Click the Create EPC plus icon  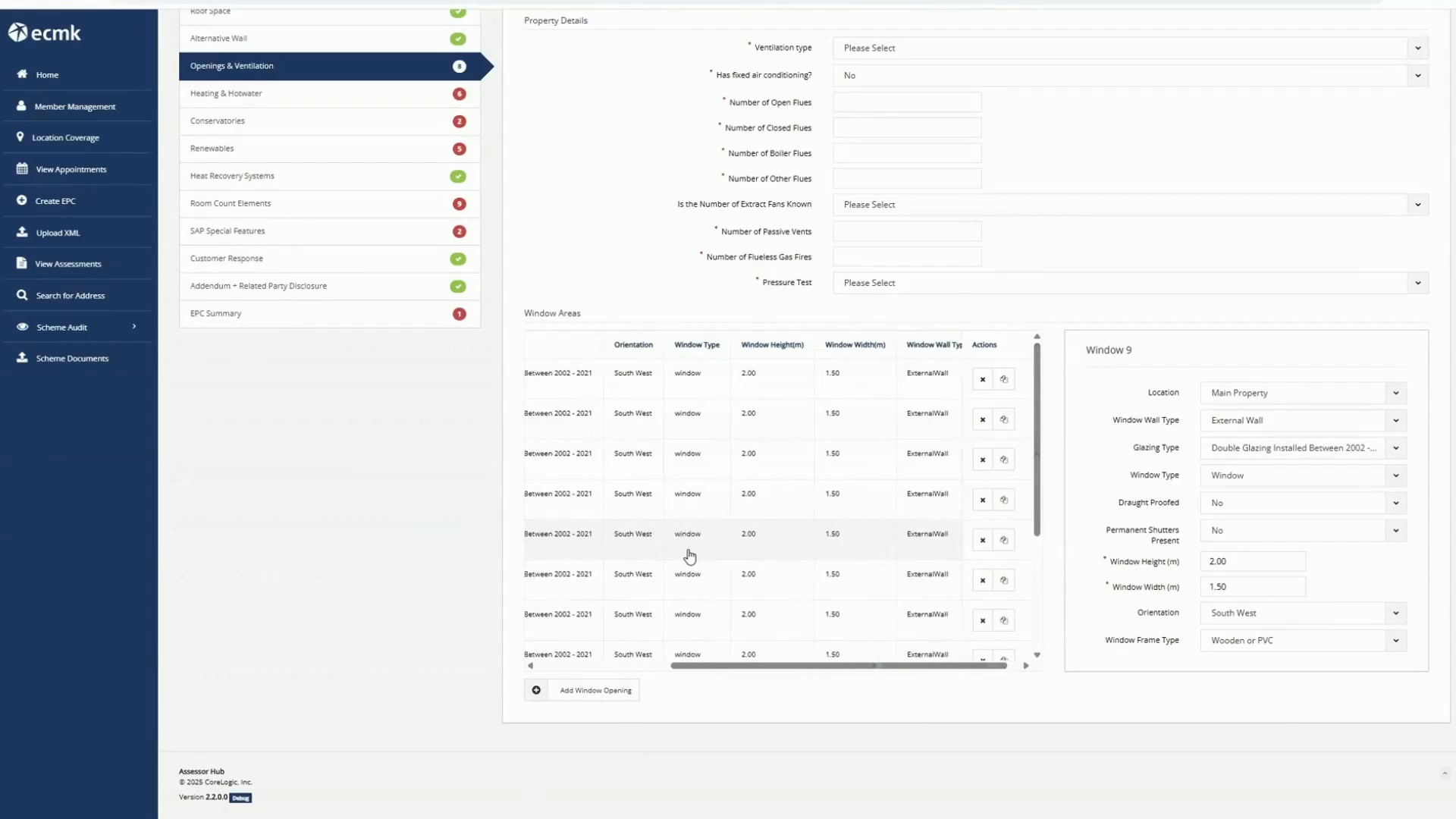(x=21, y=201)
